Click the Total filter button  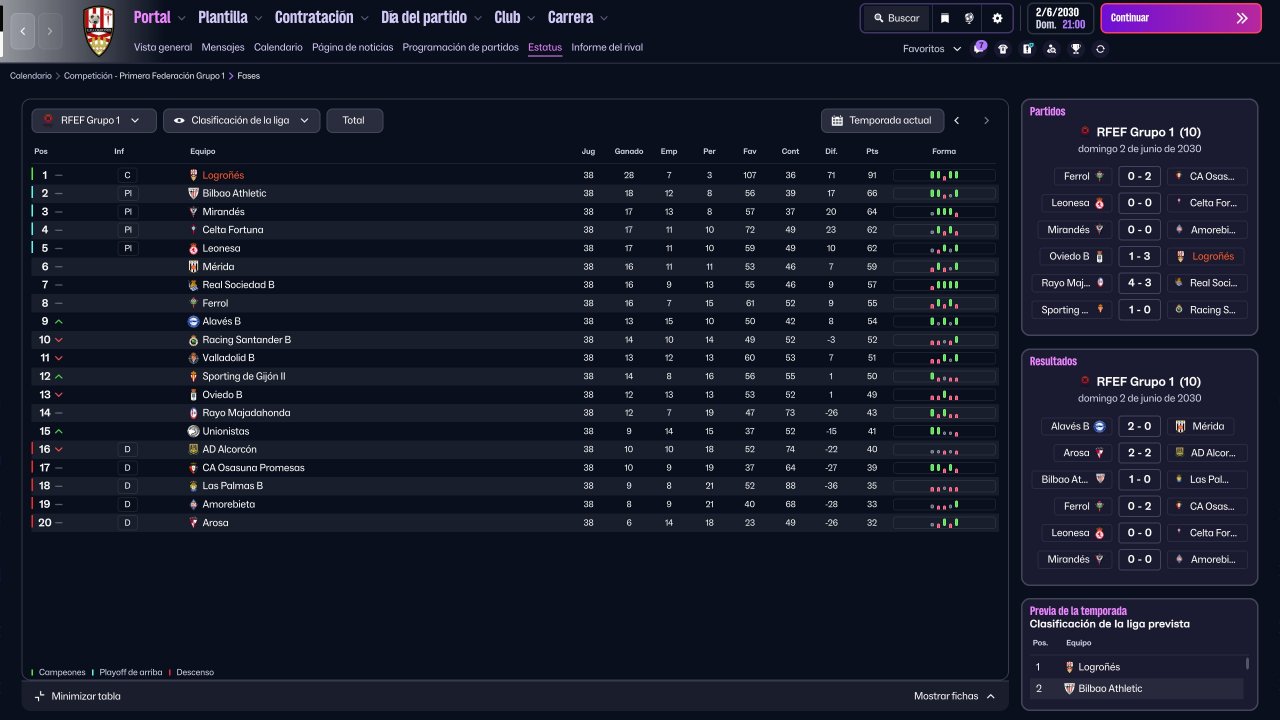pyautogui.click(x=354, y=120)
